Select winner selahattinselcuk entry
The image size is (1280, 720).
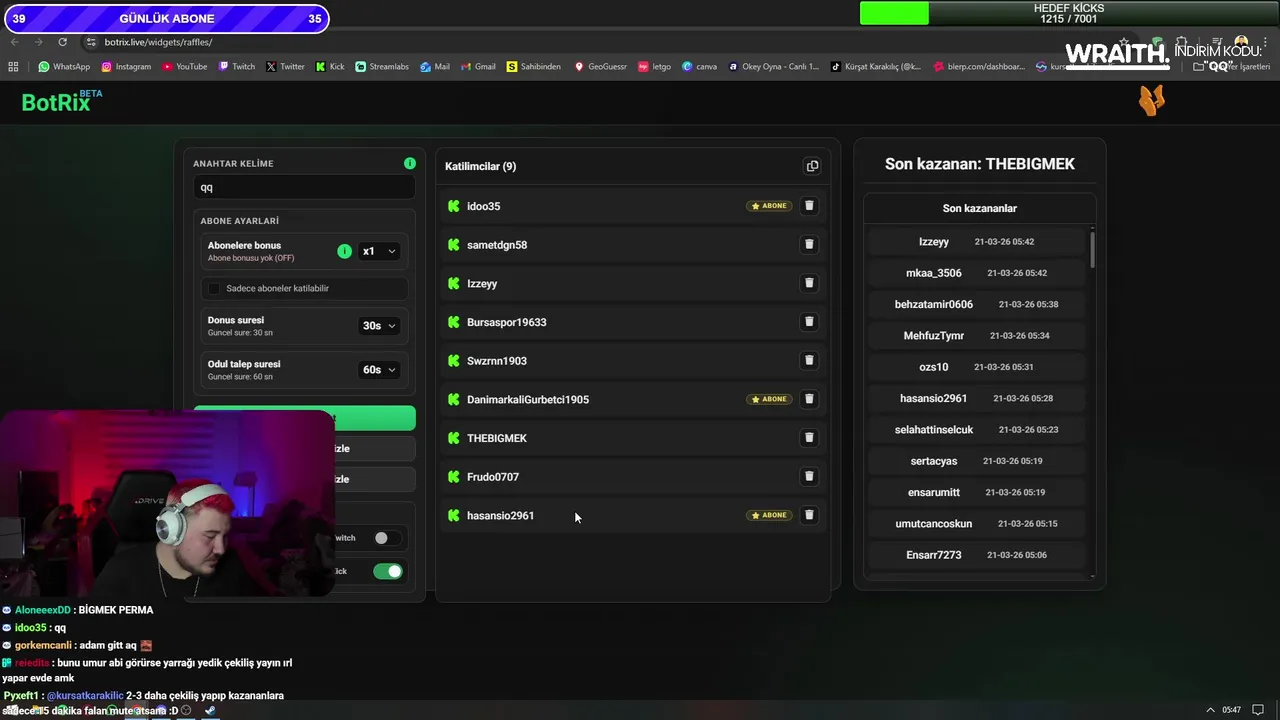[976, 430]
